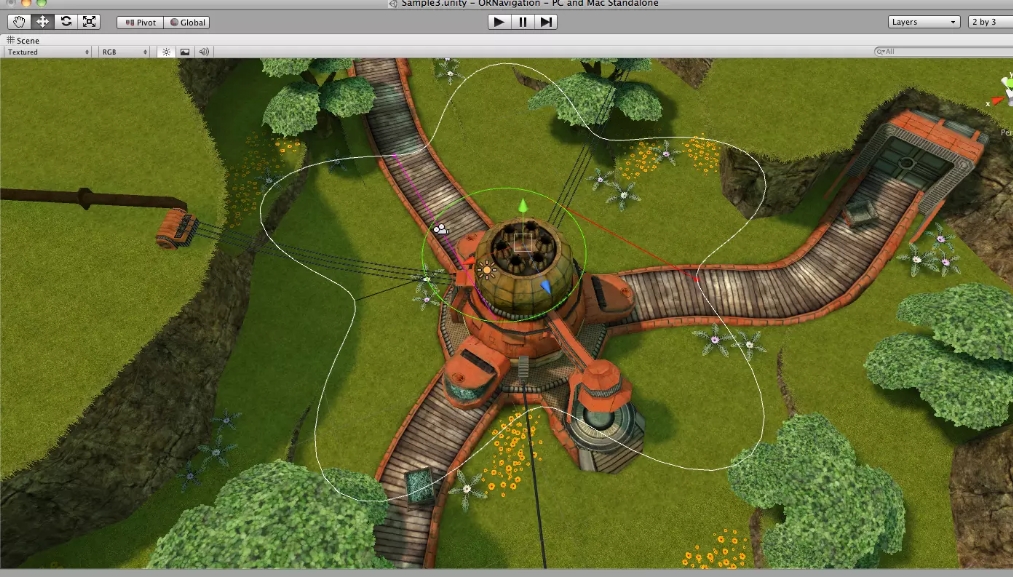This screenshot has width=1013, height=577.
Task: Select the Rotate tool
Action: [x=66, y=21]
